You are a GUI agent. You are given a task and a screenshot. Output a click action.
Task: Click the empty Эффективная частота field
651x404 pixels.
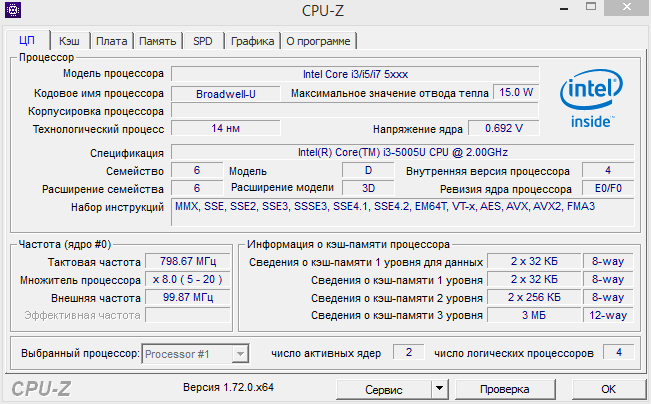pyautogui.click(x=188, y=315)
